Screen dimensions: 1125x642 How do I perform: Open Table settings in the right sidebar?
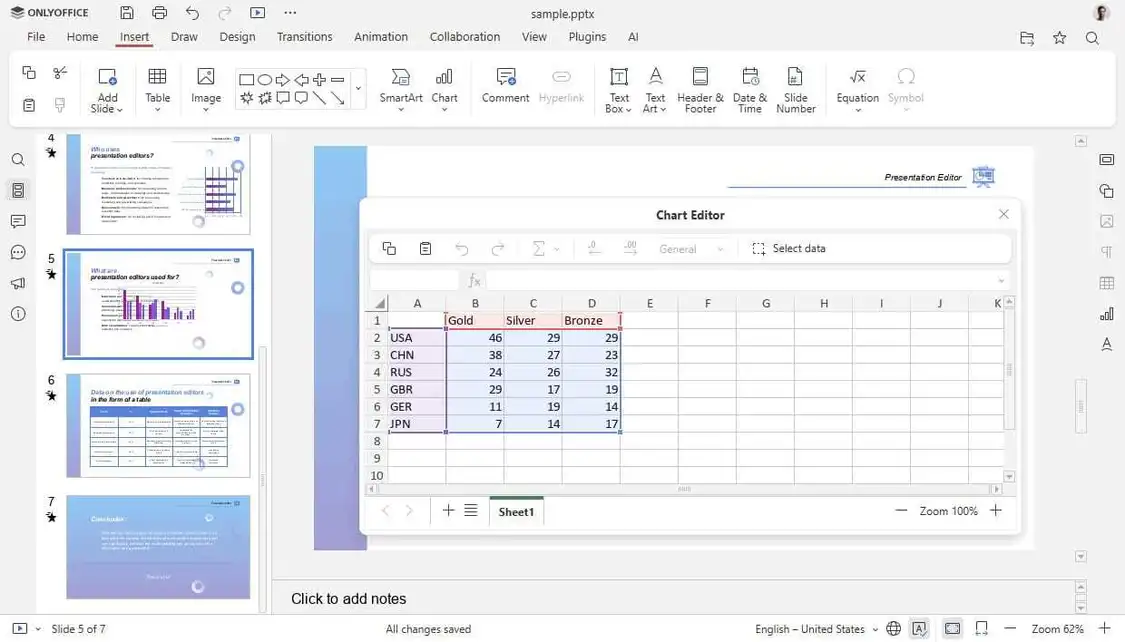pos(1106,282)
